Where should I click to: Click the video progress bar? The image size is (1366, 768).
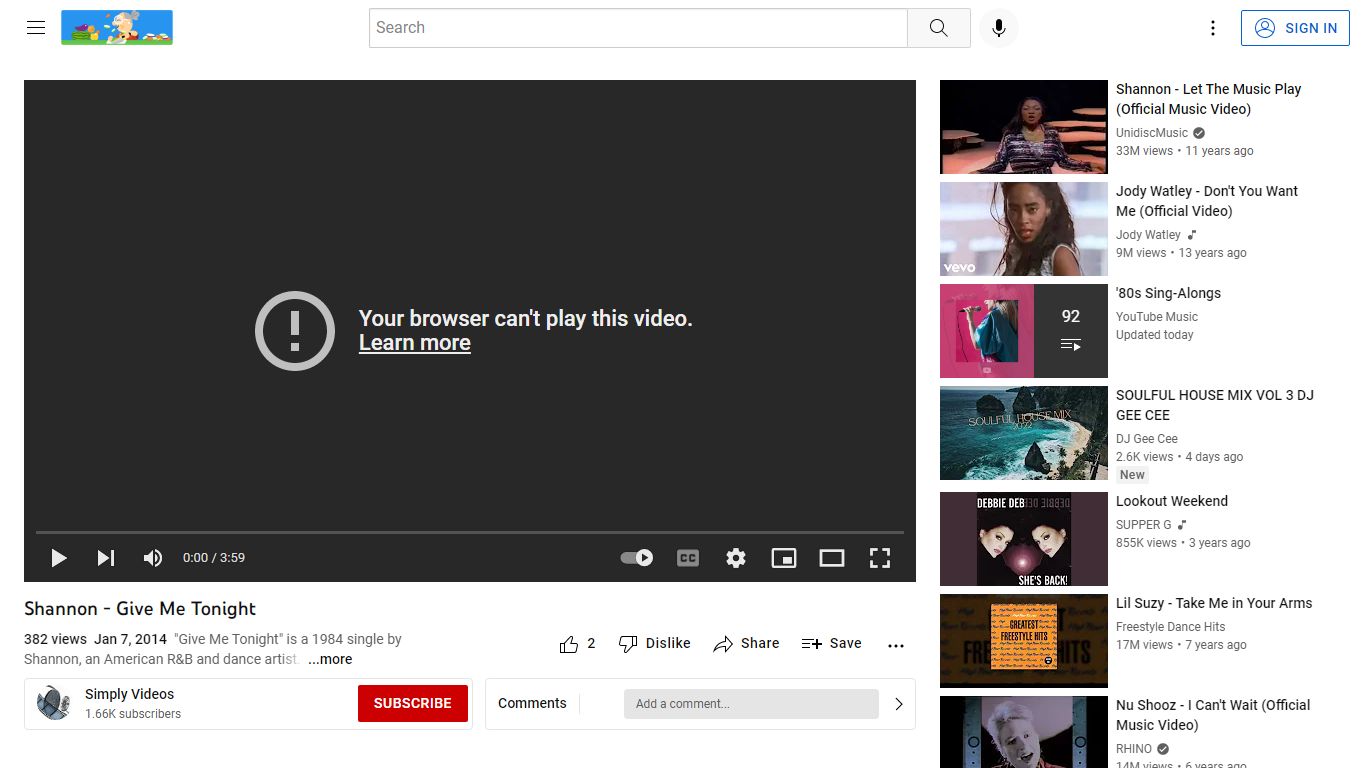470,532
